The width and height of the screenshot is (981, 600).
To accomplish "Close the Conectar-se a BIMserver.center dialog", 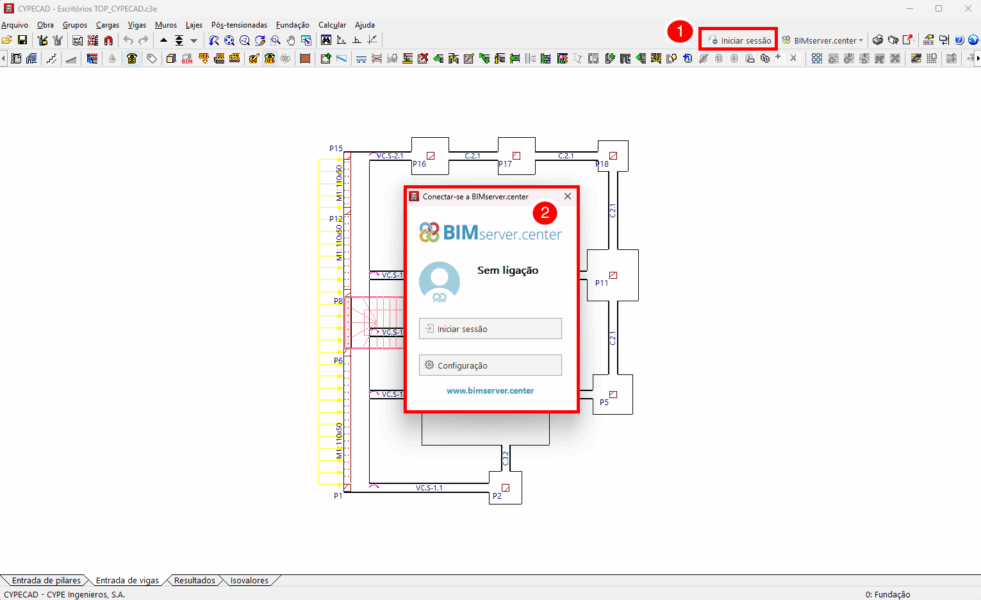I will coord(567,196).
